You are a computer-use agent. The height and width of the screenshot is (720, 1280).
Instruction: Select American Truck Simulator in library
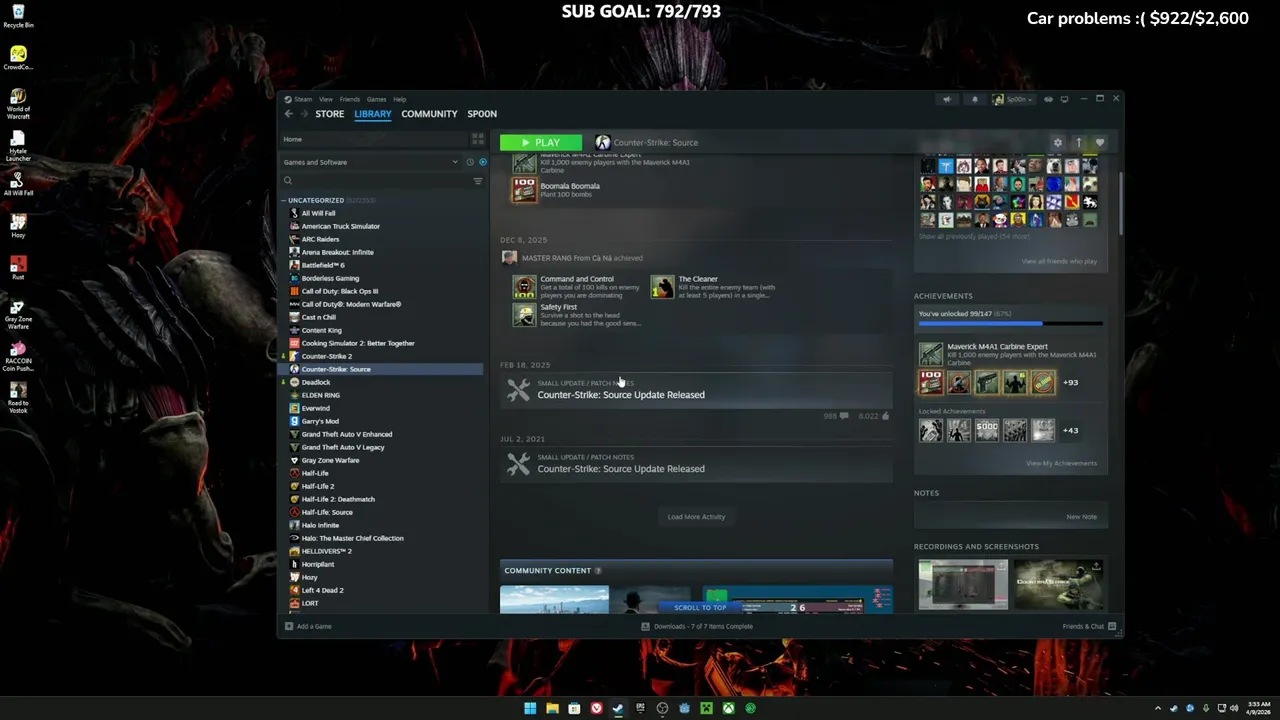340,226
